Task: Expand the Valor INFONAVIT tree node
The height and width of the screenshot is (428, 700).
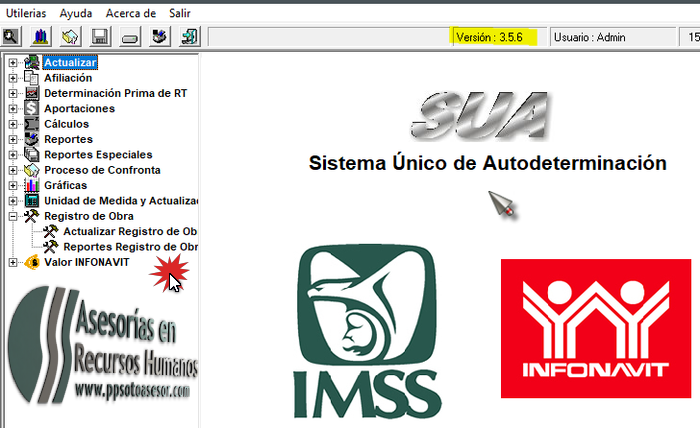Action: (x=13, y=262)
